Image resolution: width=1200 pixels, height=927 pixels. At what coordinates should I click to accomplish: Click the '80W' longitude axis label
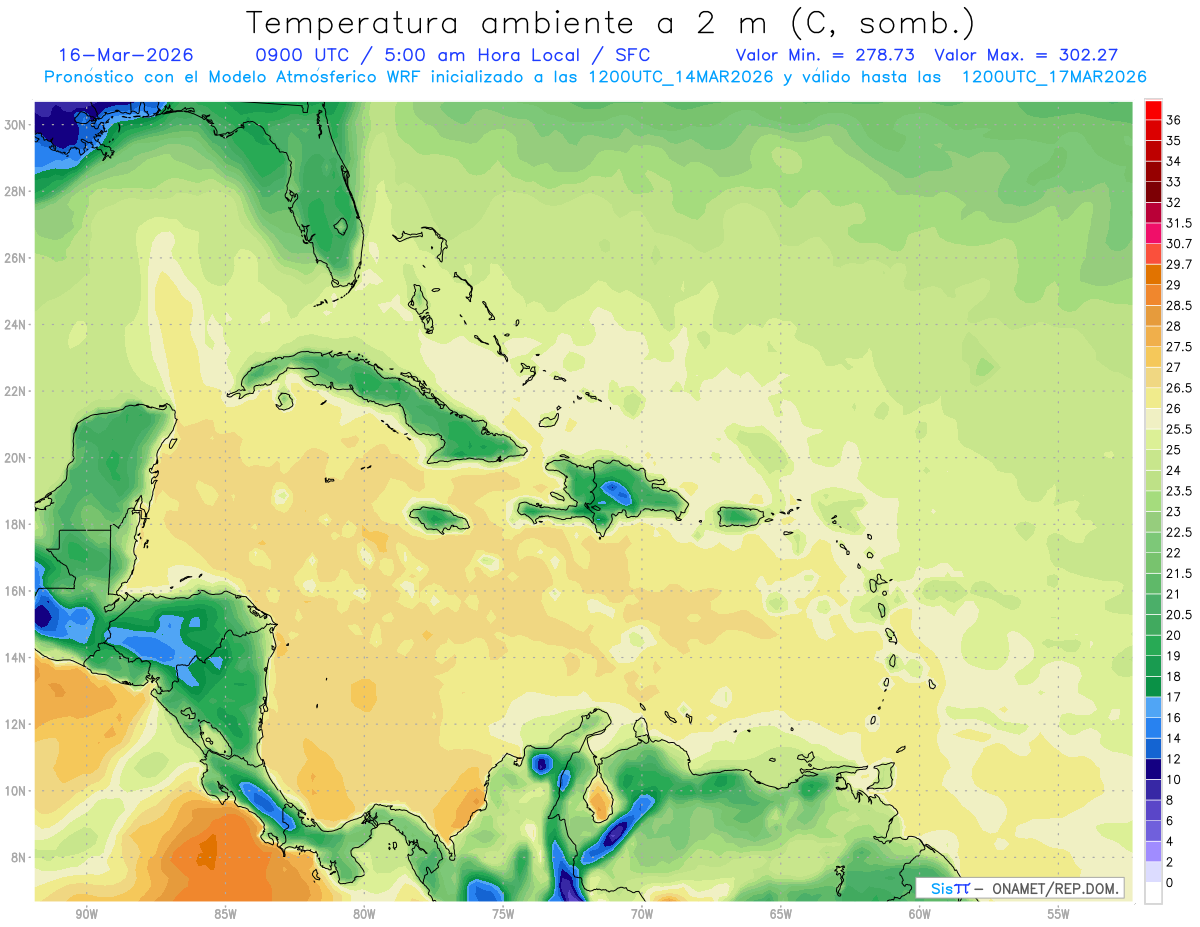pos(364,914)
